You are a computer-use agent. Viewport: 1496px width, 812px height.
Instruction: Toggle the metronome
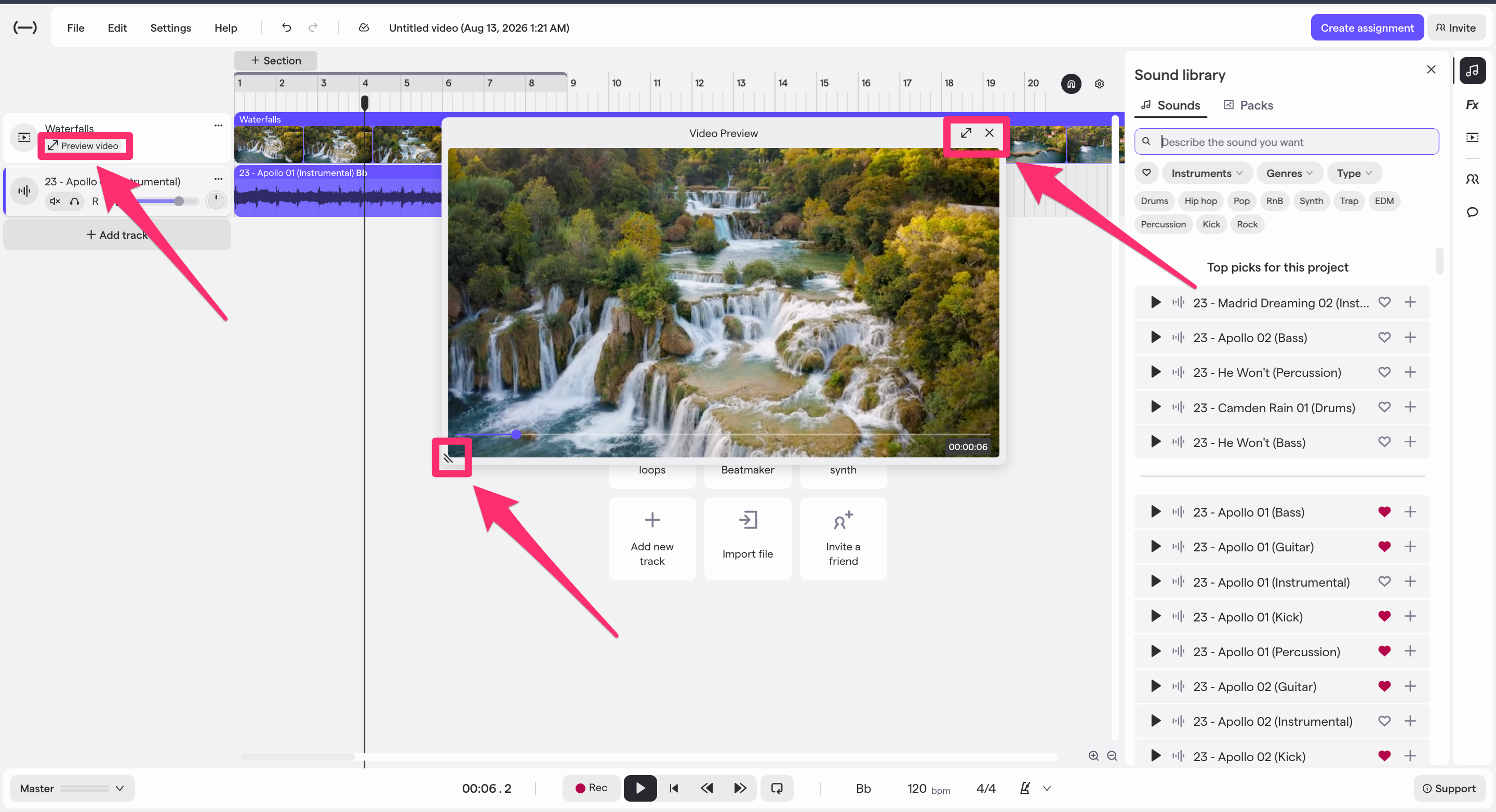tap(1025, 788)
